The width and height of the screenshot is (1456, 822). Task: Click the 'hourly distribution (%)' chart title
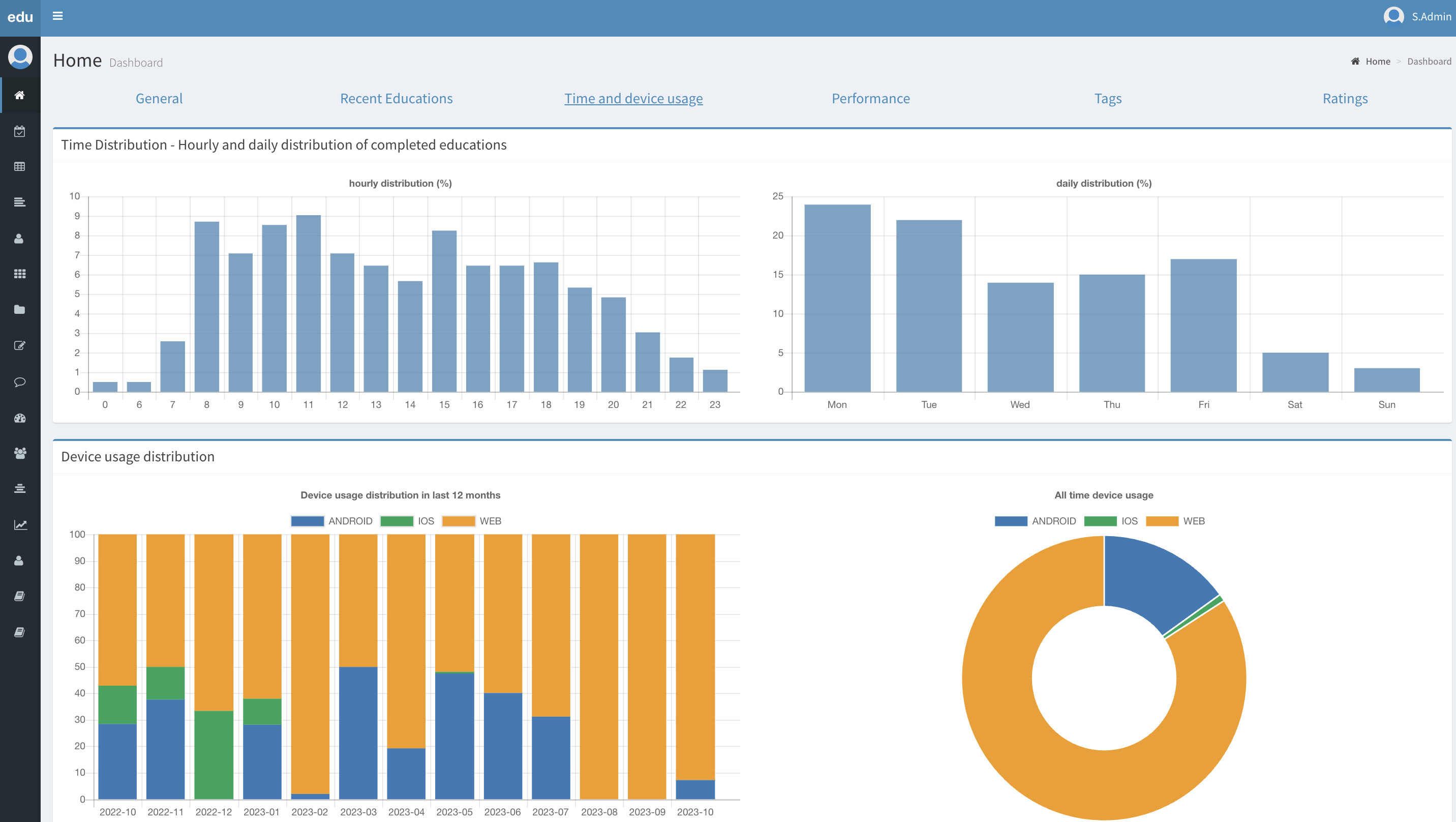[x=400, y=183]
